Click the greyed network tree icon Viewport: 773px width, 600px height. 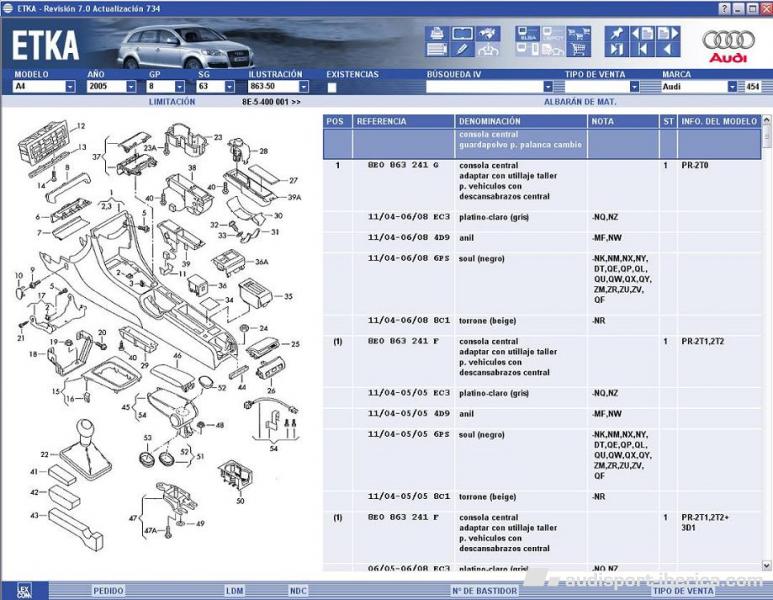coord(488,49)
